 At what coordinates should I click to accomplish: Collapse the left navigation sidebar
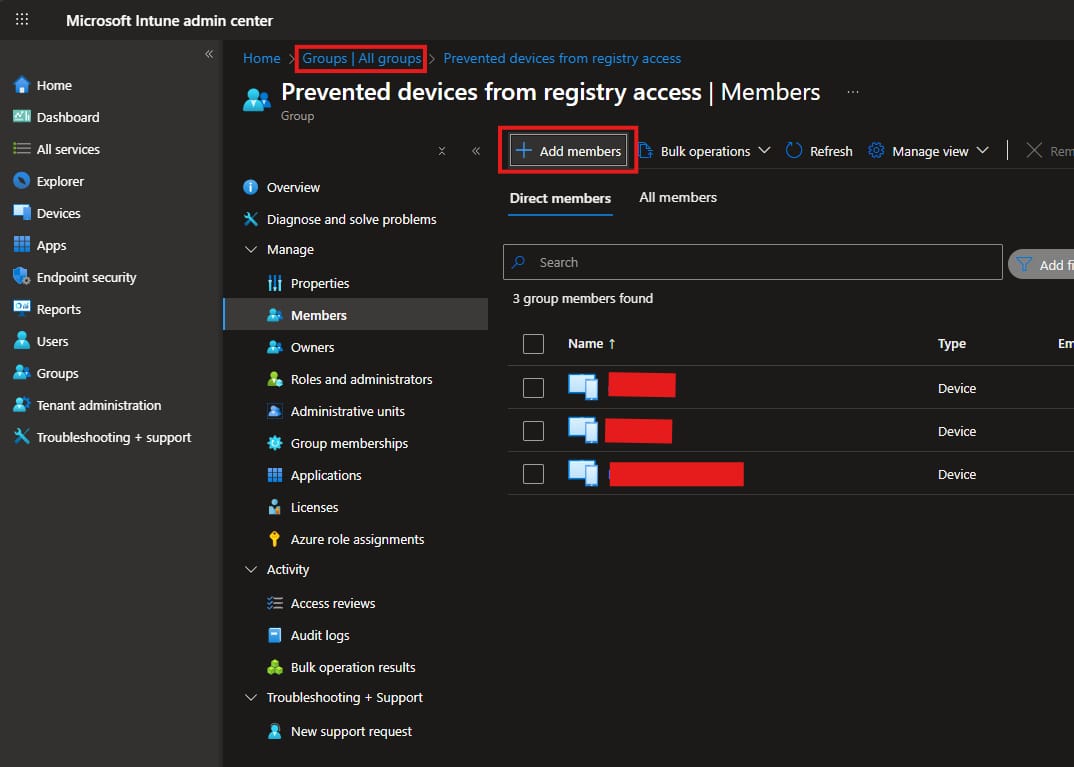click(x=209, y=54)
